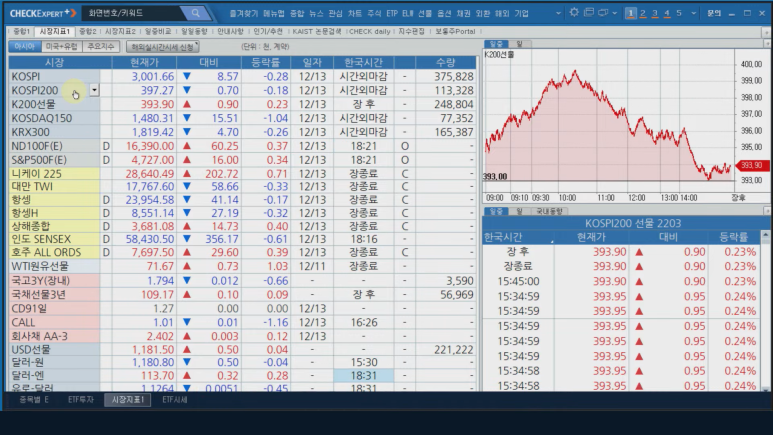The width and height of the screenshot is (773, 435).
Task: Open the 즐겨찾기 menu
Action: pyautogui.click(x=244, y=13)
